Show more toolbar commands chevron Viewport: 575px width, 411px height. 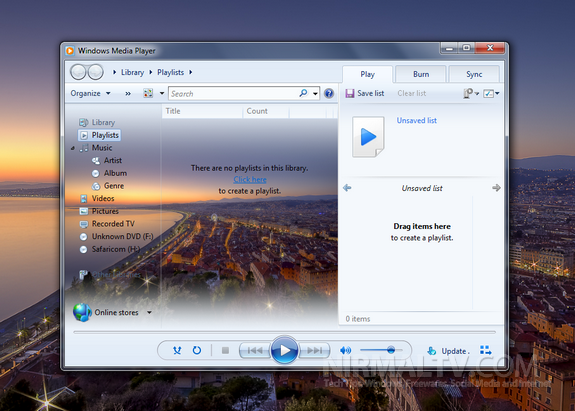(x=128, y=93)
